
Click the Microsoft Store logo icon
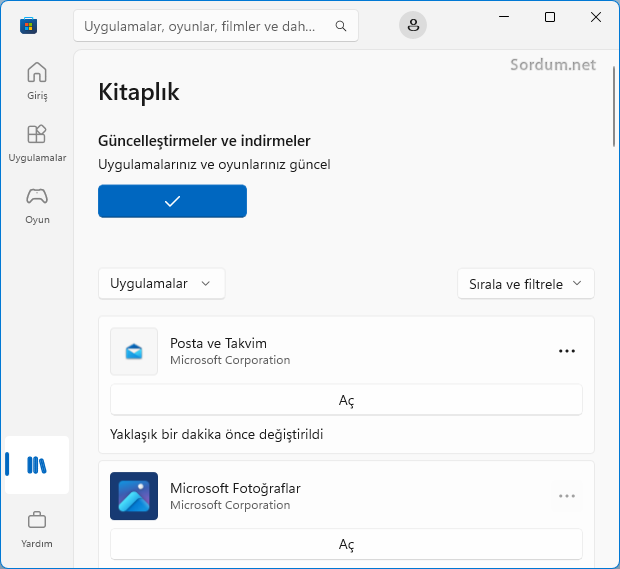click(28, 26)
